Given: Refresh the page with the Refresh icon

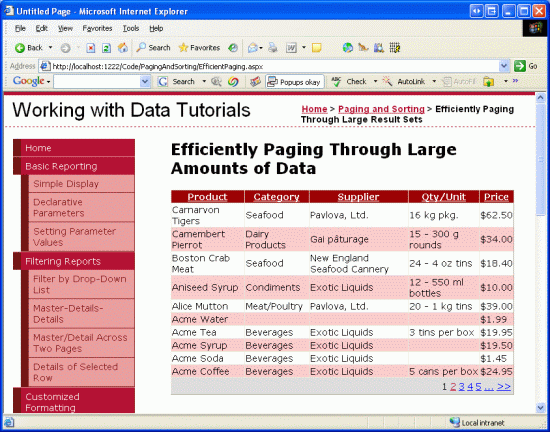Looking at the screenshot, I should [106, 48].
